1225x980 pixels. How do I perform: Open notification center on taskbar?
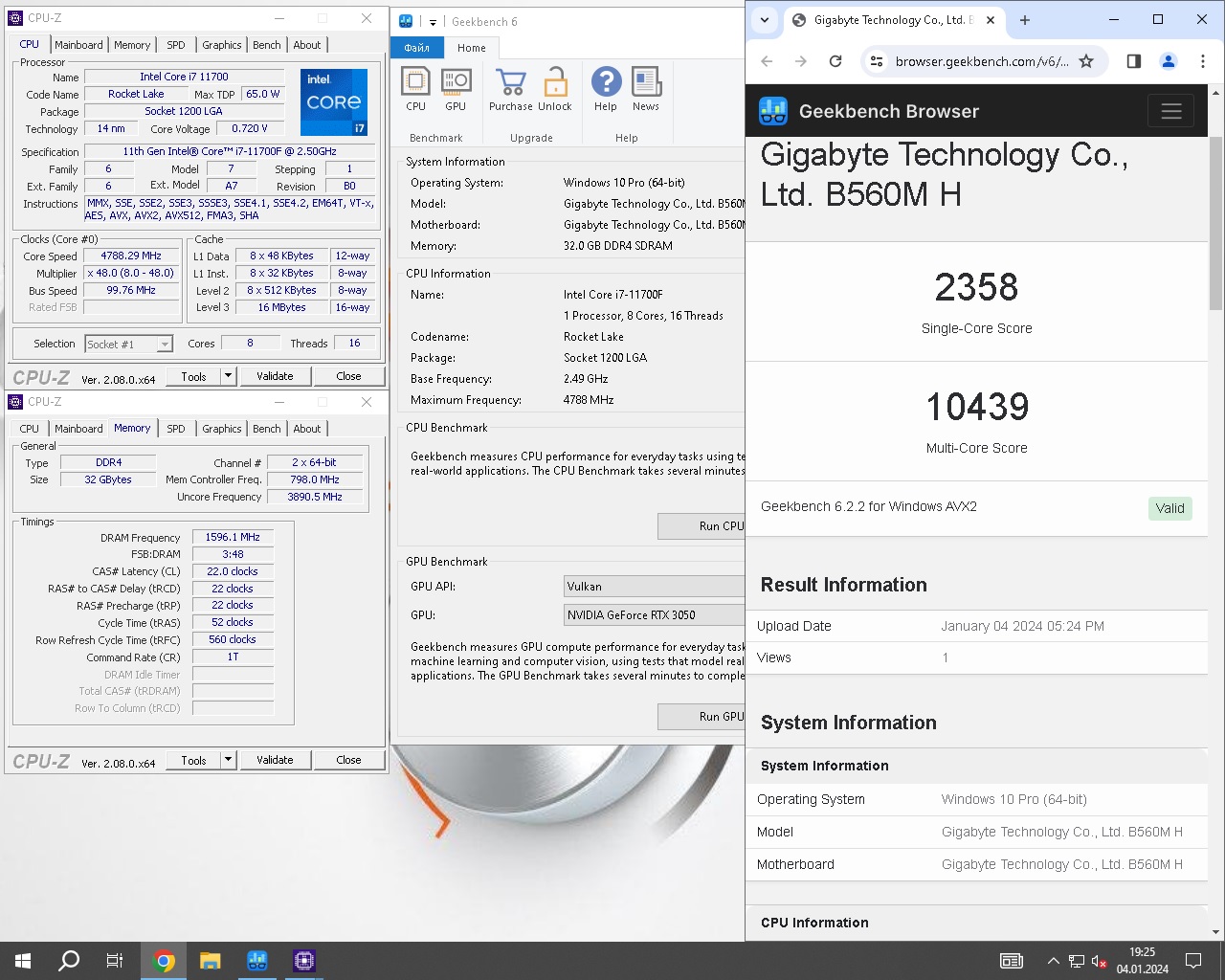[1193, 961]
